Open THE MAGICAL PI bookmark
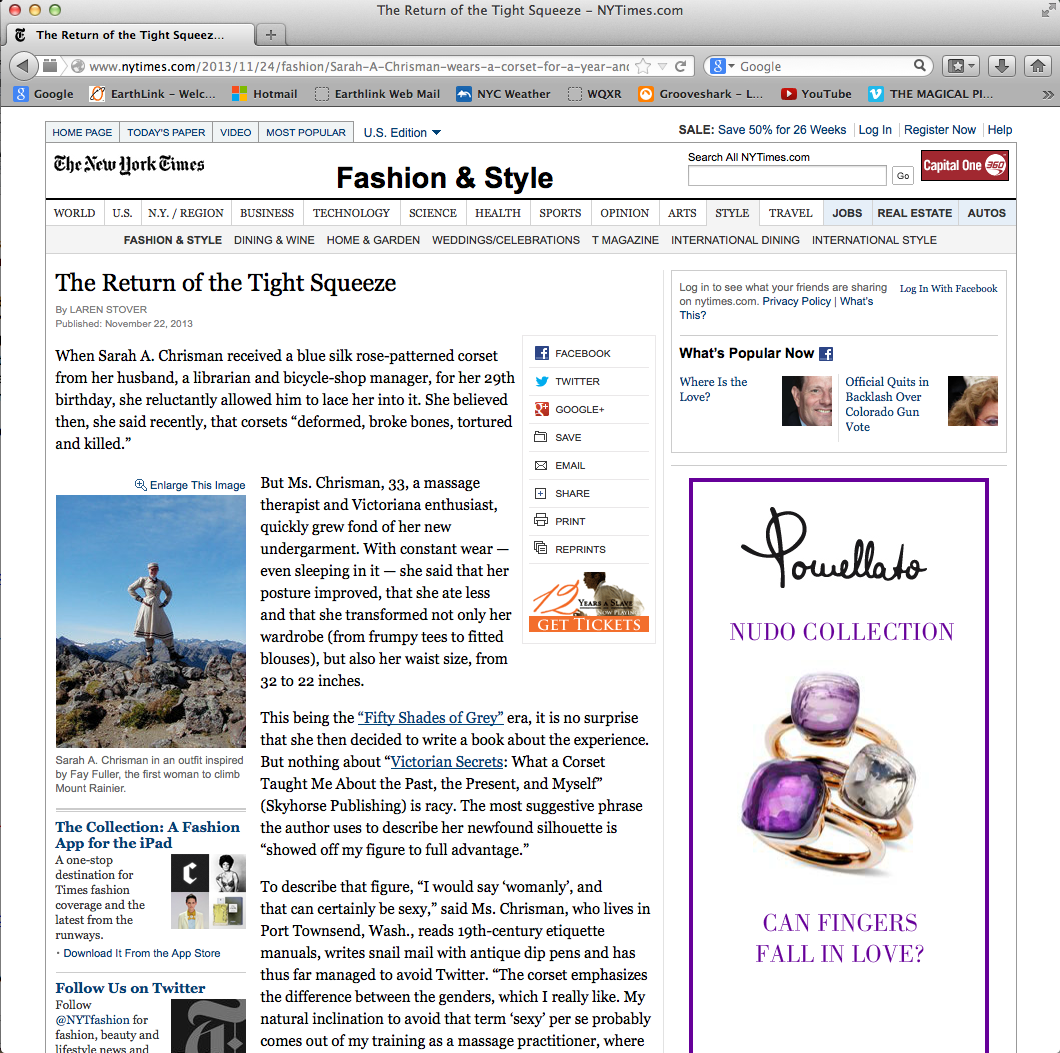Image resolution: width=1060 pixels, height=1053 pixels. coord(931,94)
